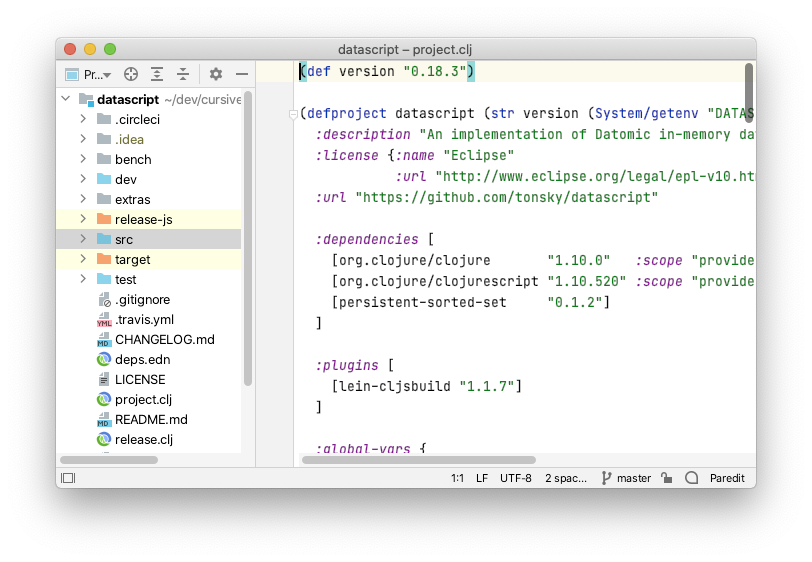Image resolution: width=812 pixels, height=562 pixels.
Task: Select the .travis.yml file name
Action: pyautogui.click(x=144, y=320)
